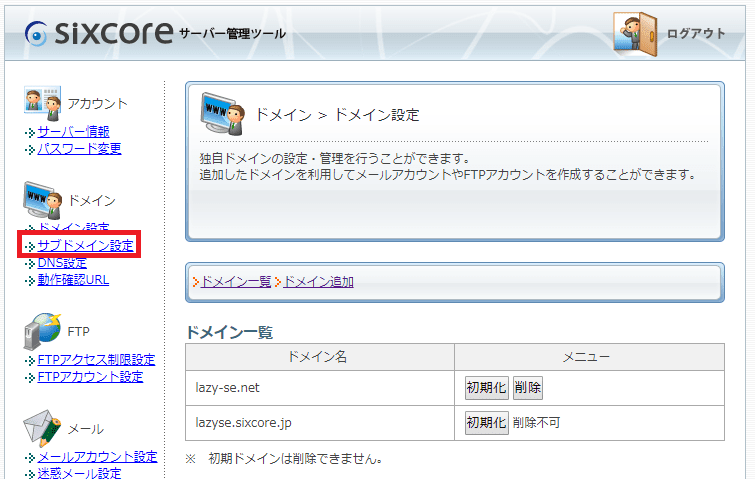755x479 pixels.
Task: Click メニュー column header
Action: (589, 357)
